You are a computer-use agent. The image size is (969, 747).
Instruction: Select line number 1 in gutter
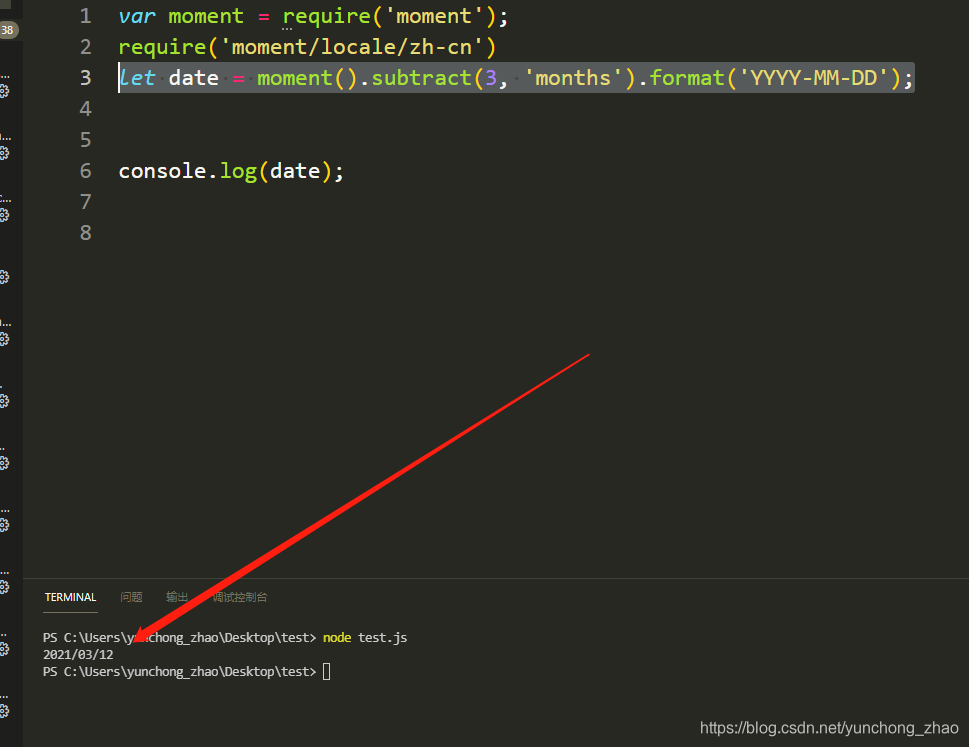85,16
